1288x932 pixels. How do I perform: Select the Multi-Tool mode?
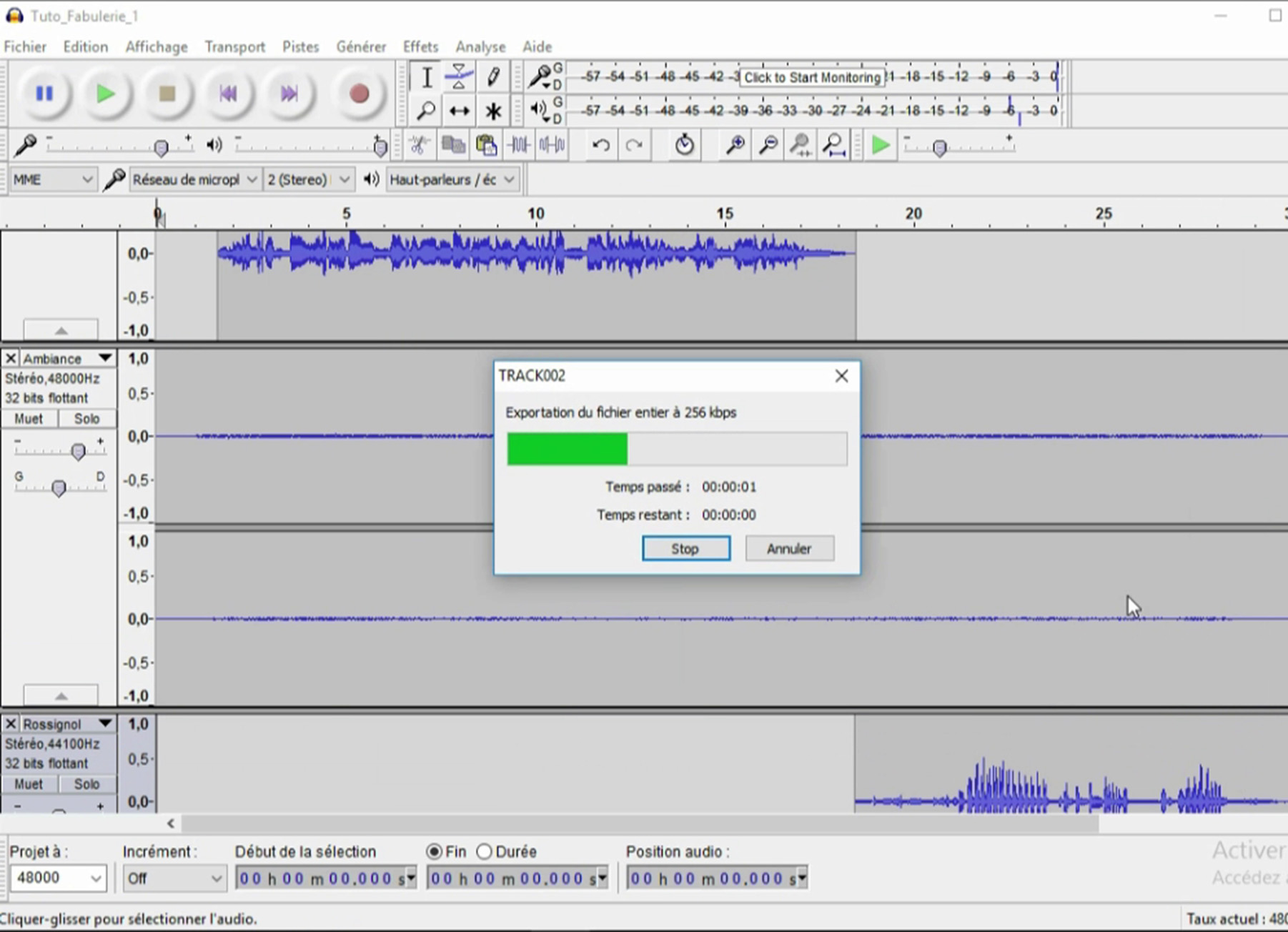[x=493, y=110]
